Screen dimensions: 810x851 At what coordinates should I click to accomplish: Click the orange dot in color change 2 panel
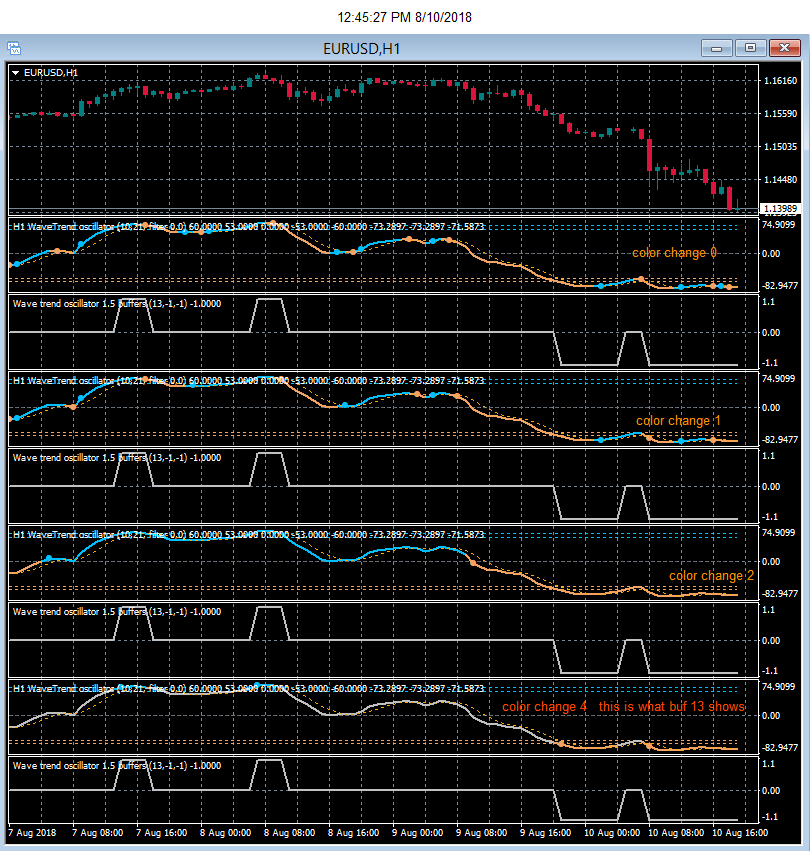point(473,563)
